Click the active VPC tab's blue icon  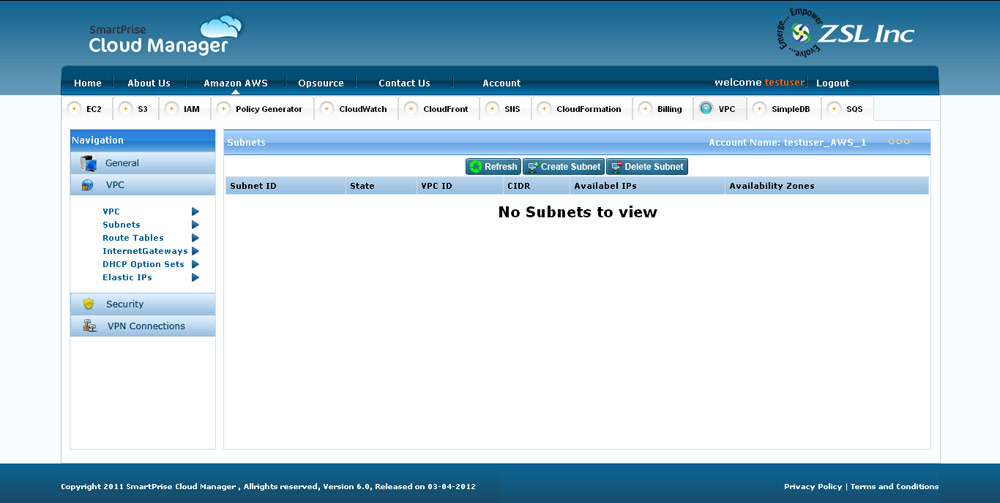tap(705, 108)
